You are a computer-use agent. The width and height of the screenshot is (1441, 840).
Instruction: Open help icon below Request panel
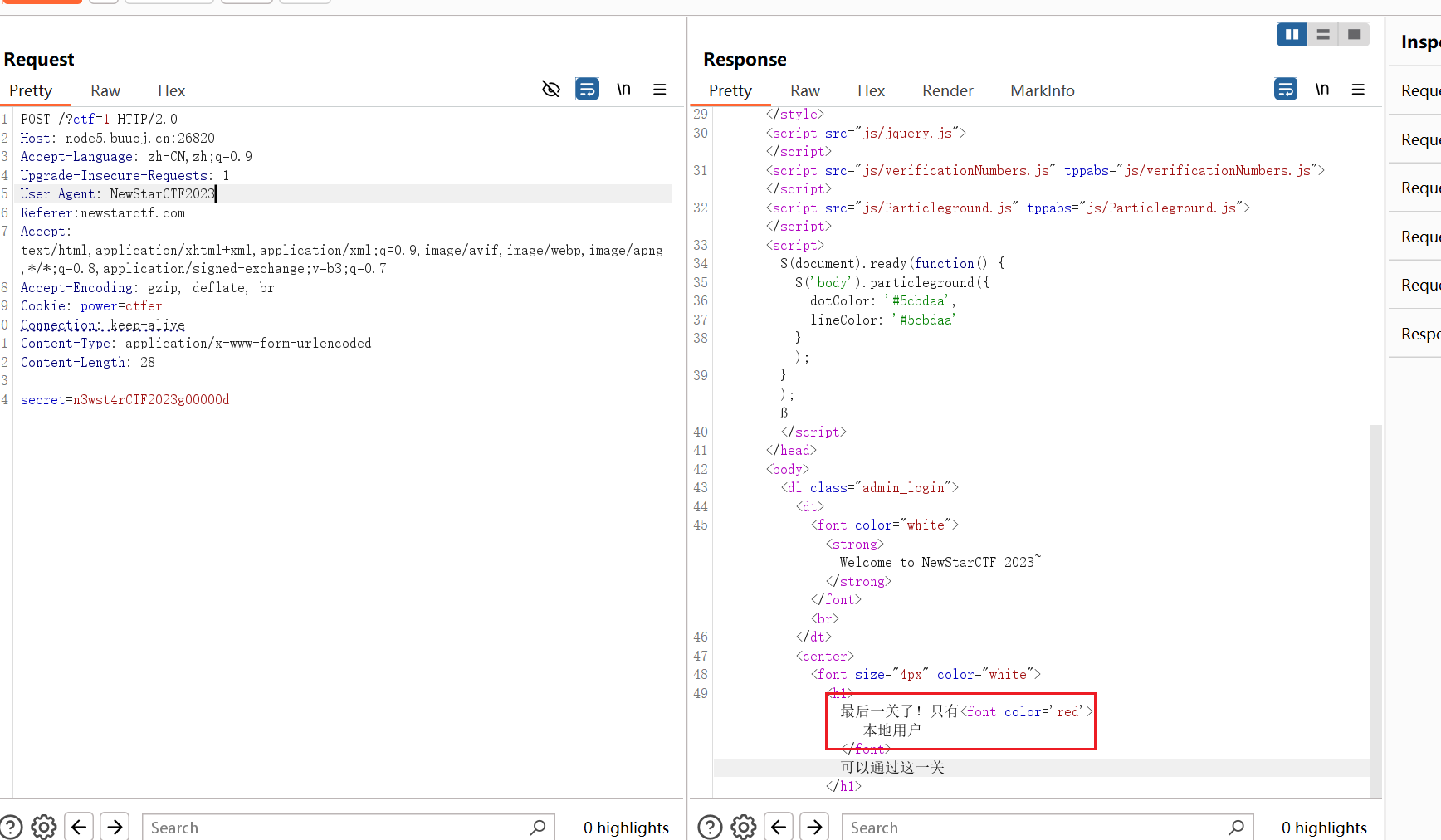point(11,828)
